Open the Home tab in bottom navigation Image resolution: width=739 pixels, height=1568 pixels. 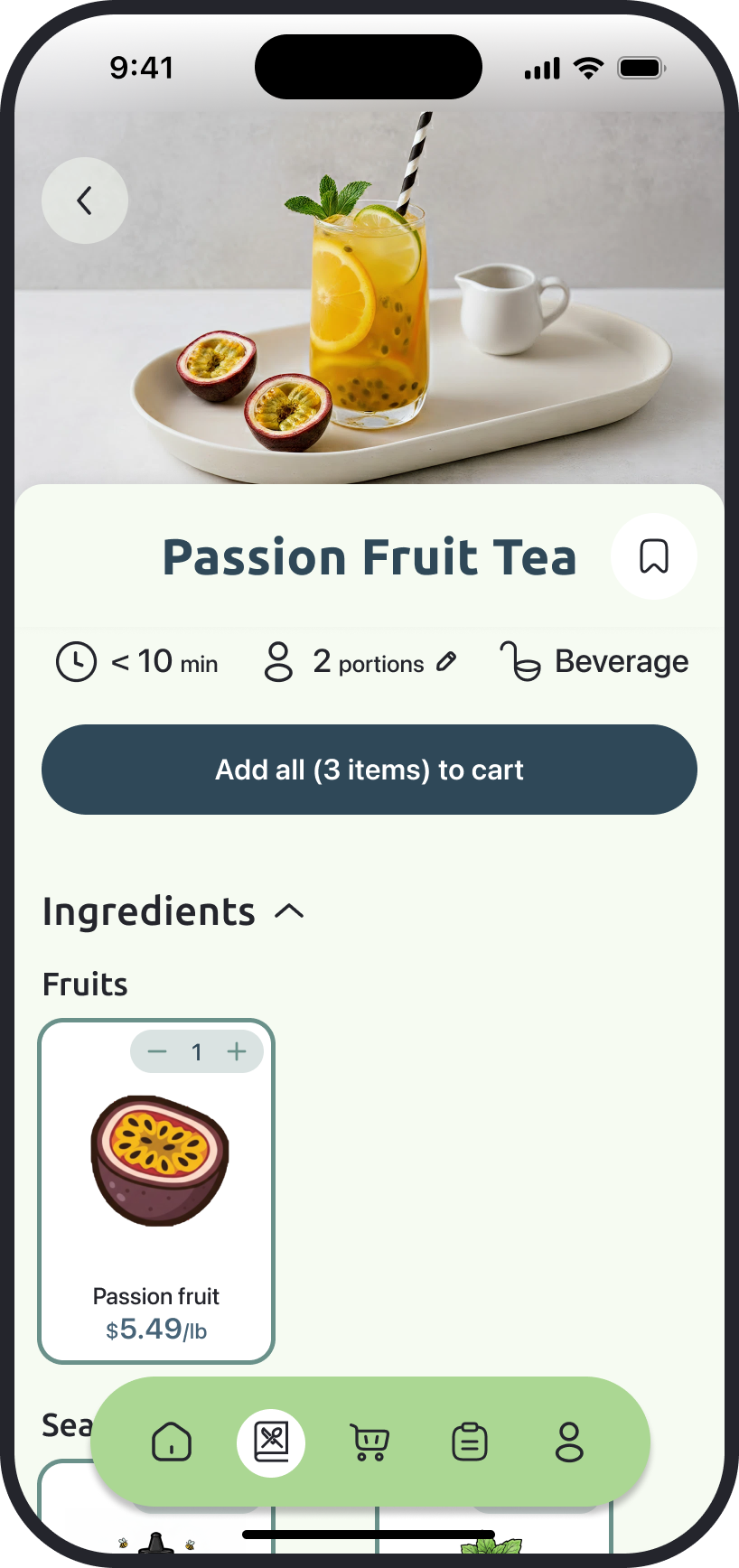click(172, 1442)
